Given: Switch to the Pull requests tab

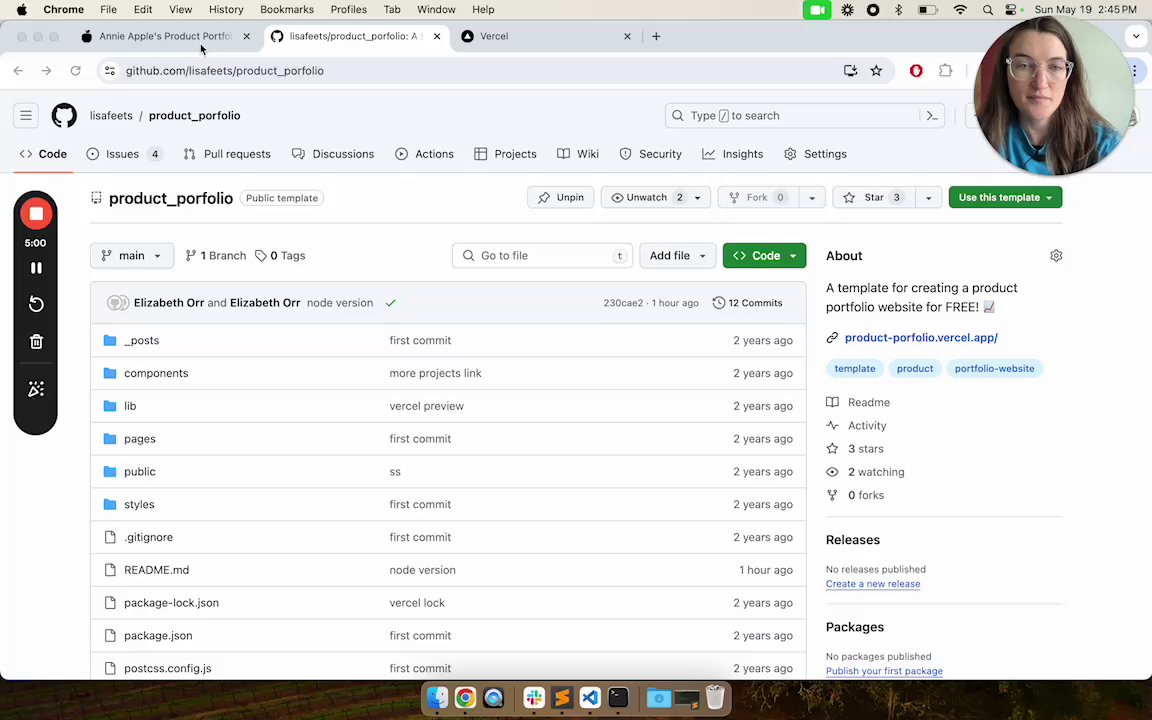Looking at the screenshot, I should click(227, 154).
